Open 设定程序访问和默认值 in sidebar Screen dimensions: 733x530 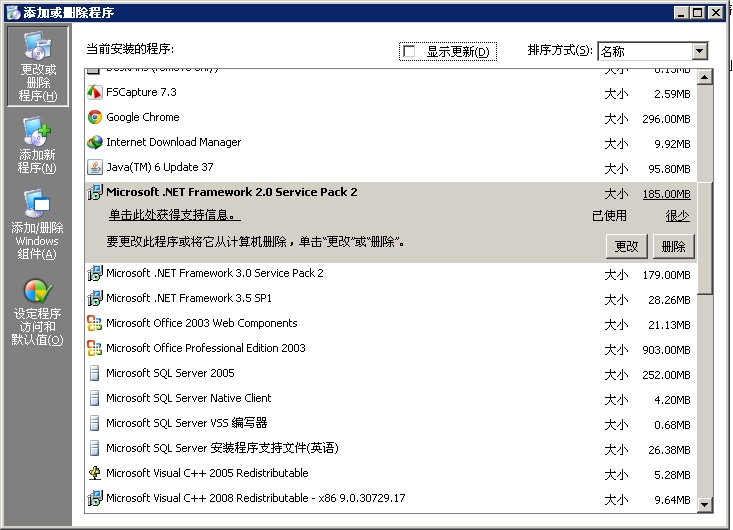coord(37,312)
